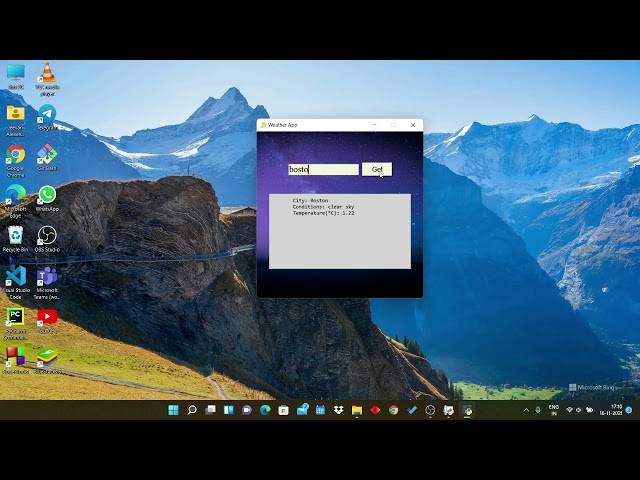Viewport: 640px width, 480px height.
Task: Select Google Chrome desktop icon
Action: (16, 160)
